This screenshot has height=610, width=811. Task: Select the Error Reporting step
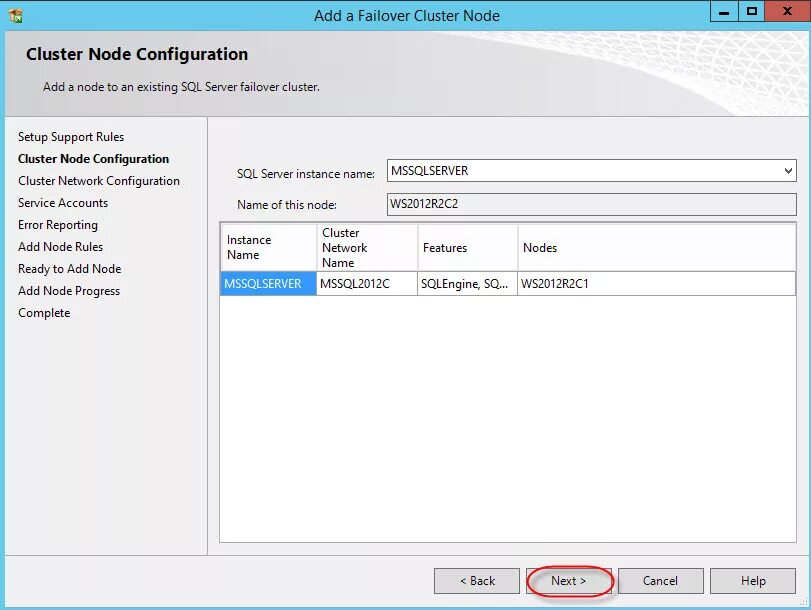[57, 225]
